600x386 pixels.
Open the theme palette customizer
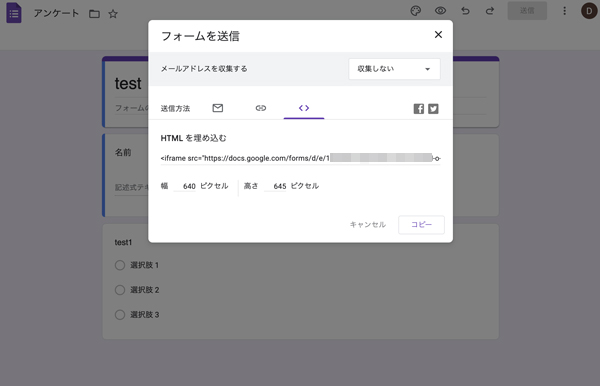coord(416,11)
